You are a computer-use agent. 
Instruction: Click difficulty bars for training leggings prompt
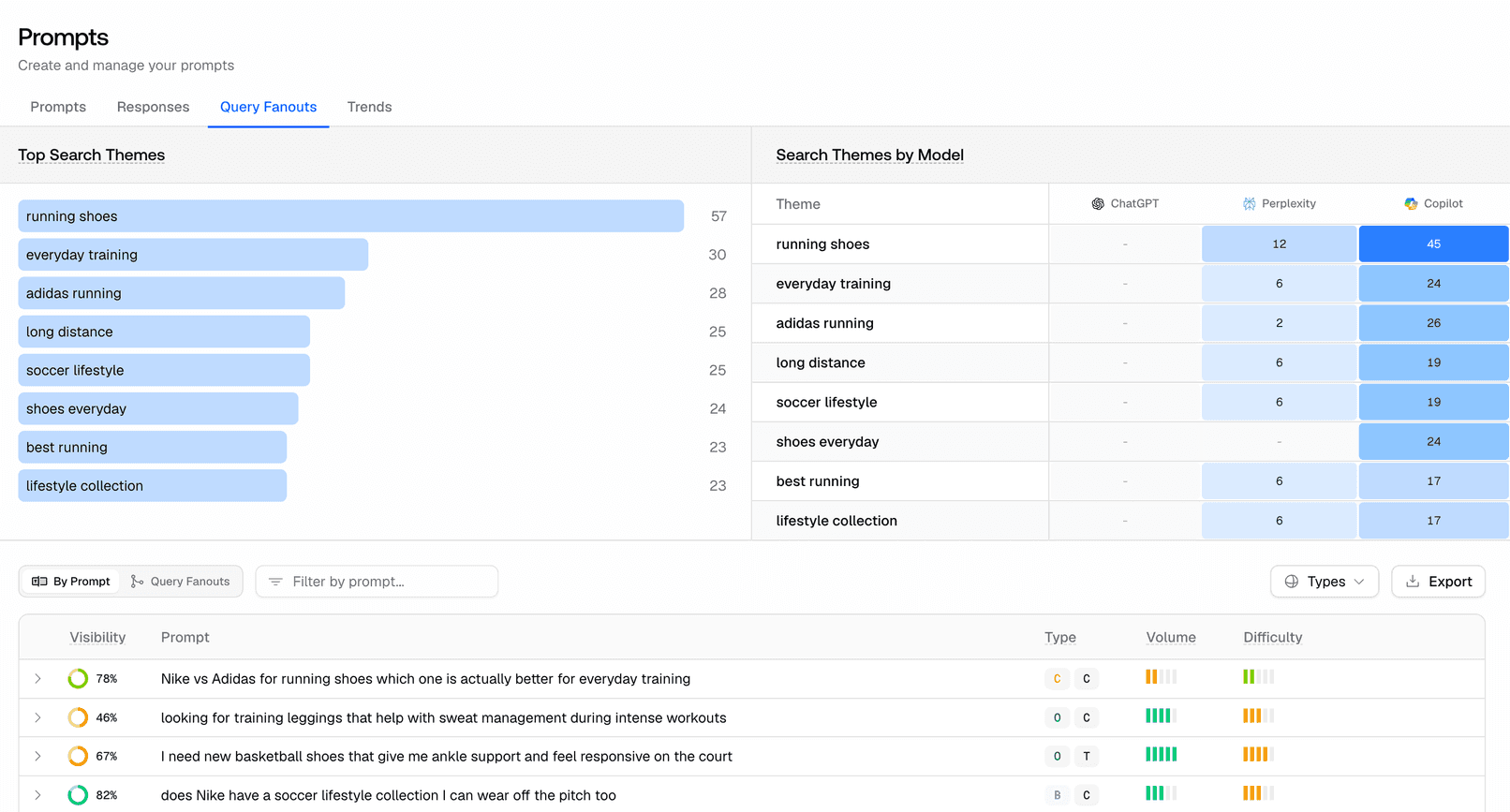tap(1259, 716)
